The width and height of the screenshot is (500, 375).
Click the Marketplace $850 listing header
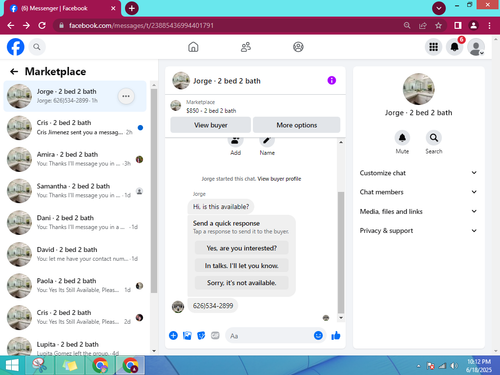point(255,106)
